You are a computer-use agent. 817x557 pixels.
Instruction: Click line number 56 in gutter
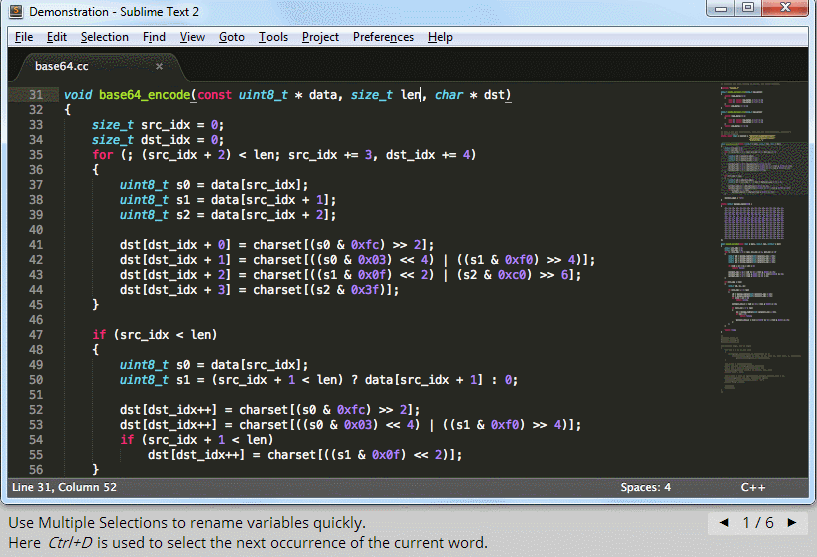point(36,469)
